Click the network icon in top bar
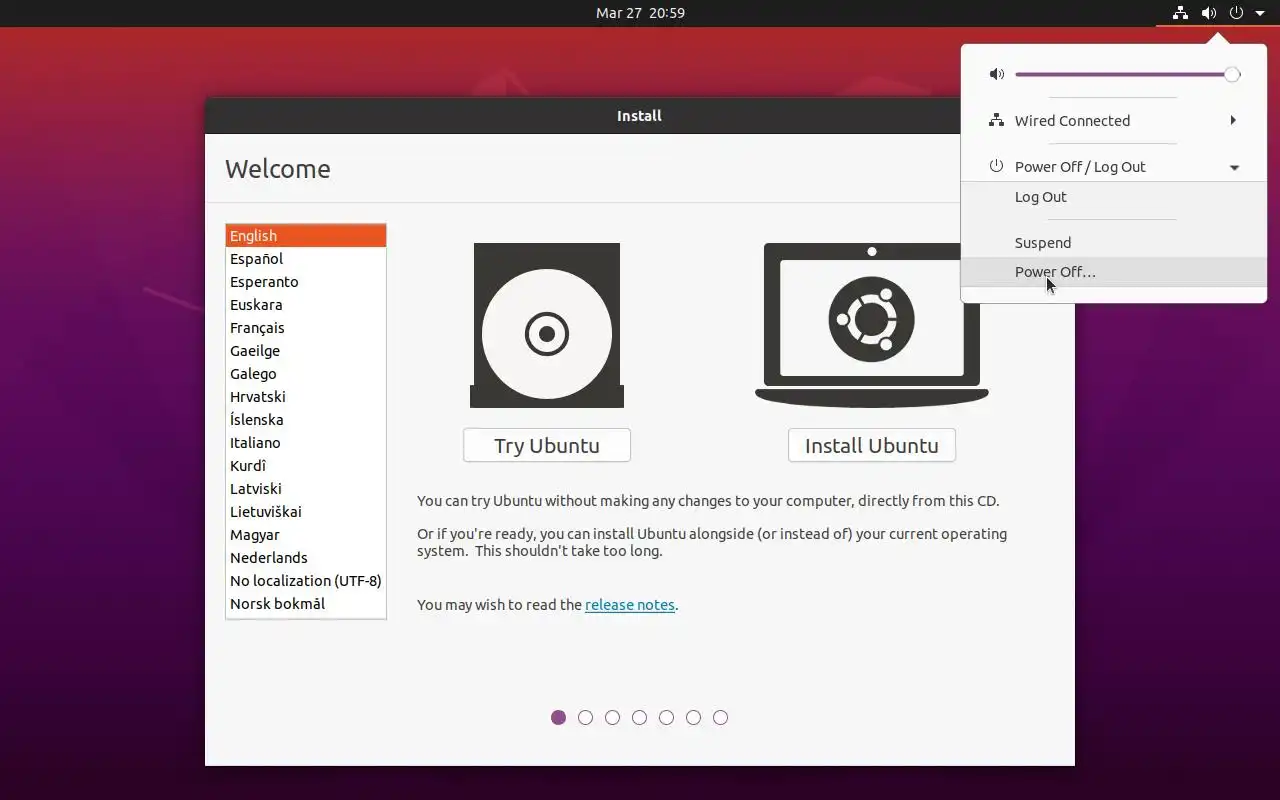This screenshot has width=1280, height=800. (1181, 13)
